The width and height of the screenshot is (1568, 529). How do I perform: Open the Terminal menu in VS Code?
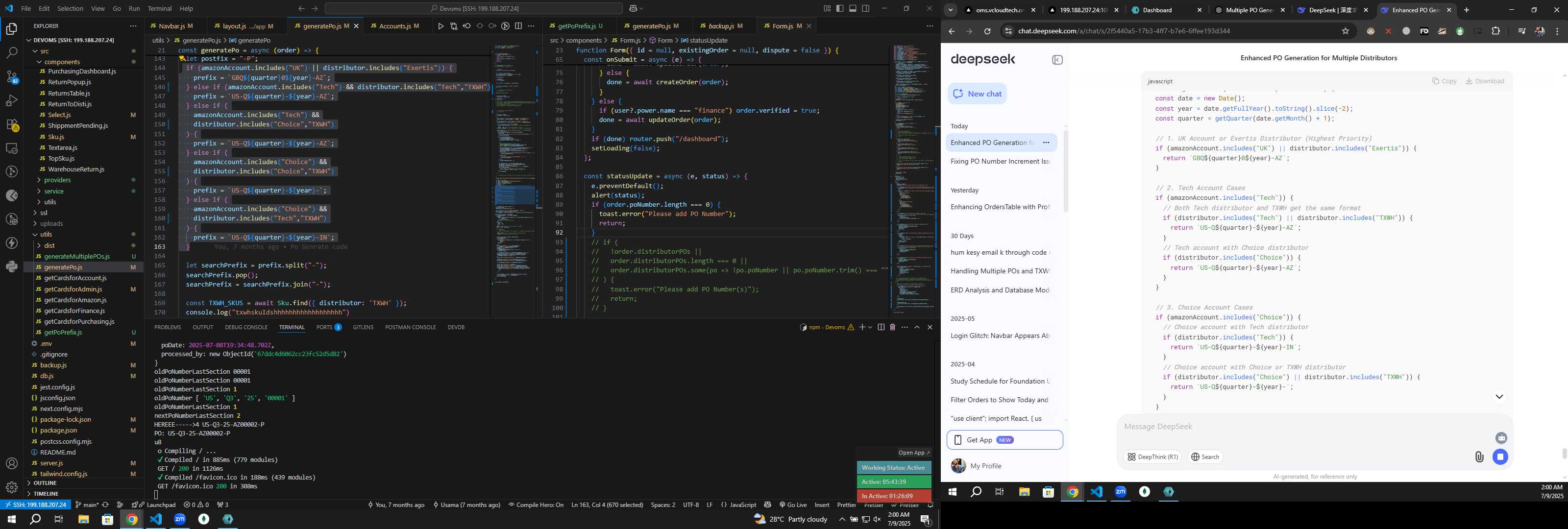(159, 8)
